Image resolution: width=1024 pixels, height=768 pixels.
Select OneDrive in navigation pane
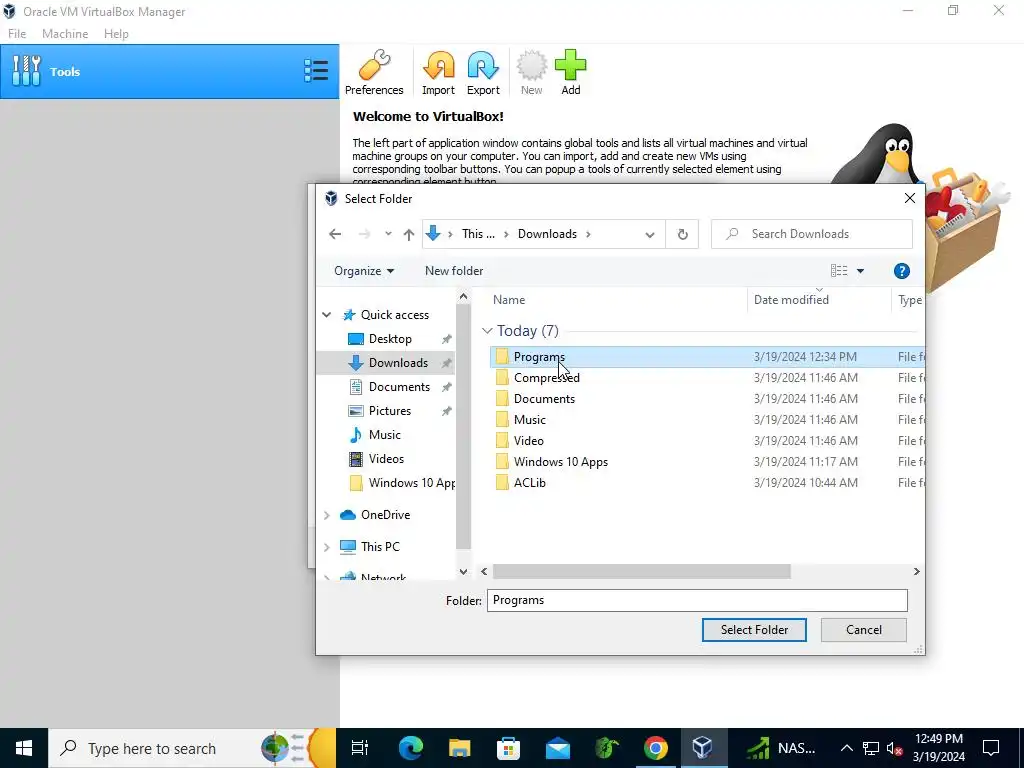(385, 515)
